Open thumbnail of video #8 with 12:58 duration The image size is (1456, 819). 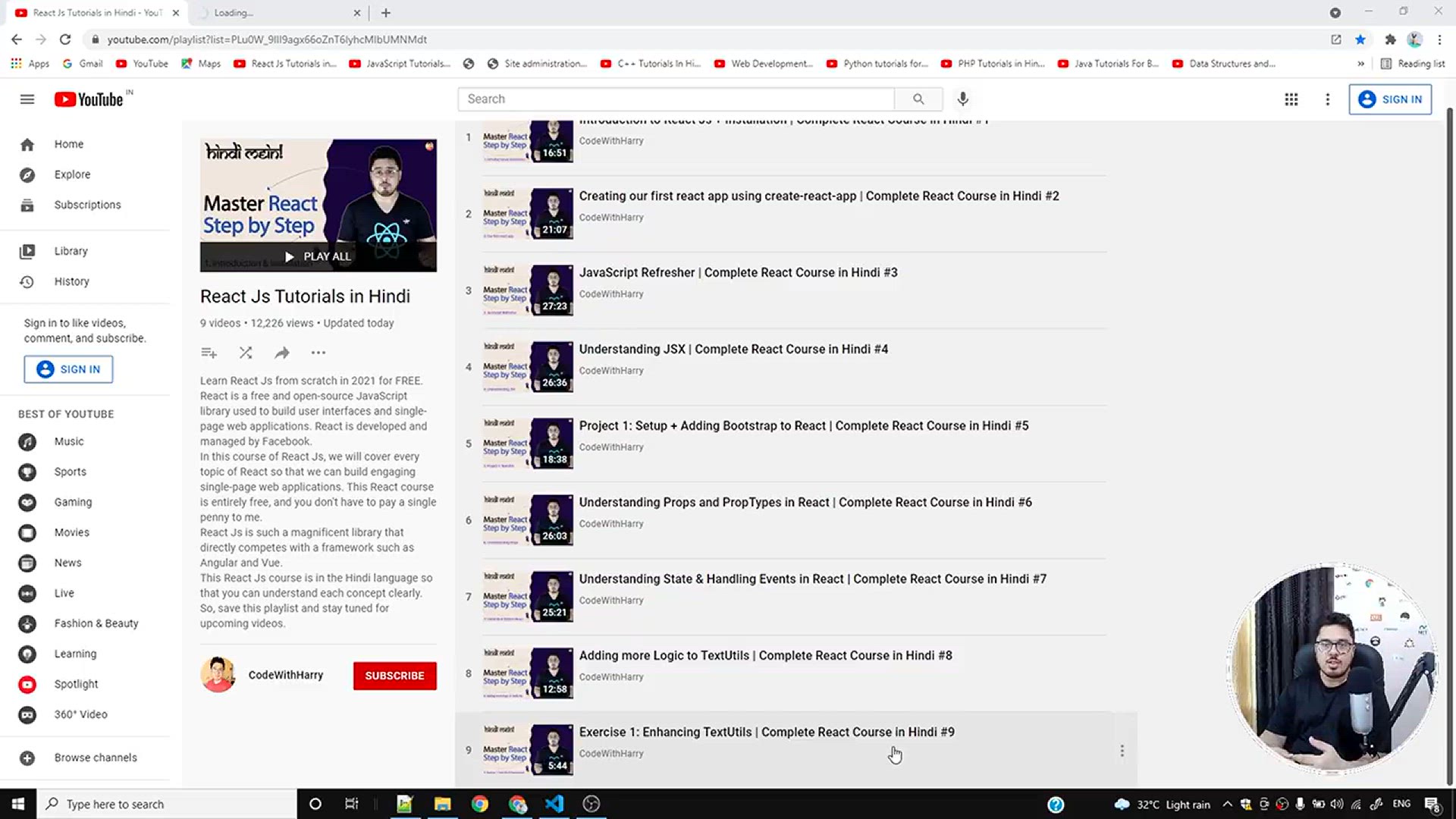point(528,673)
